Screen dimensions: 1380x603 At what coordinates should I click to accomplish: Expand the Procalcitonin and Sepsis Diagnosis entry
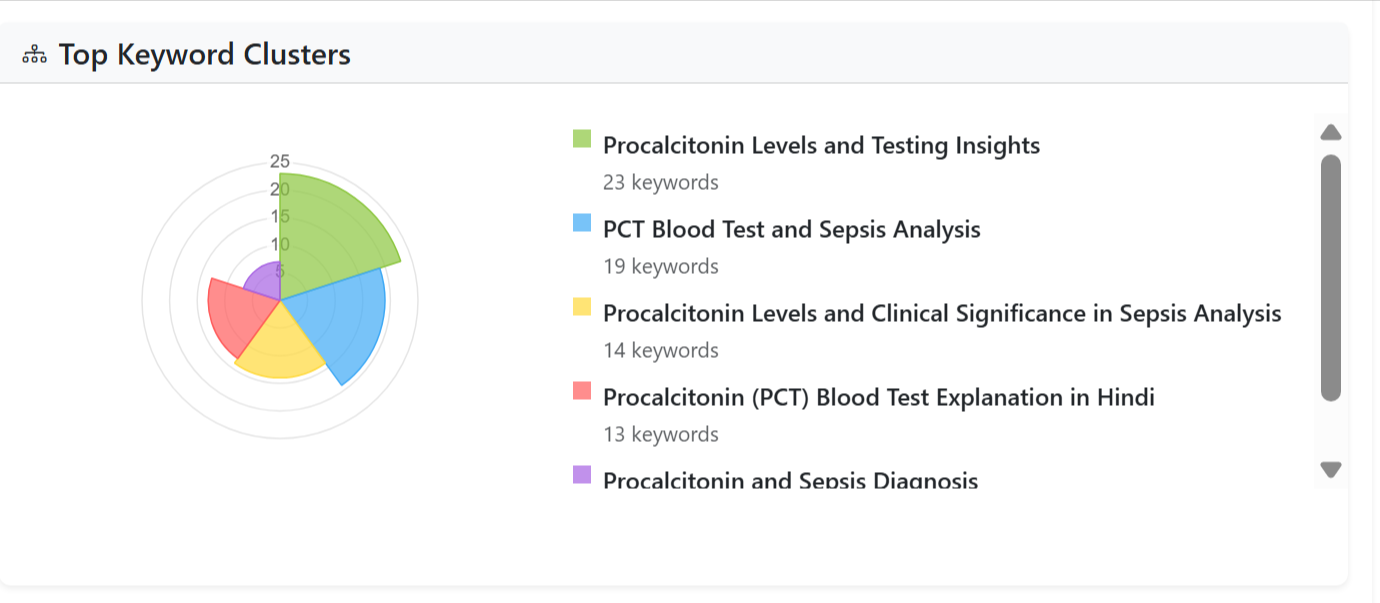789,480
